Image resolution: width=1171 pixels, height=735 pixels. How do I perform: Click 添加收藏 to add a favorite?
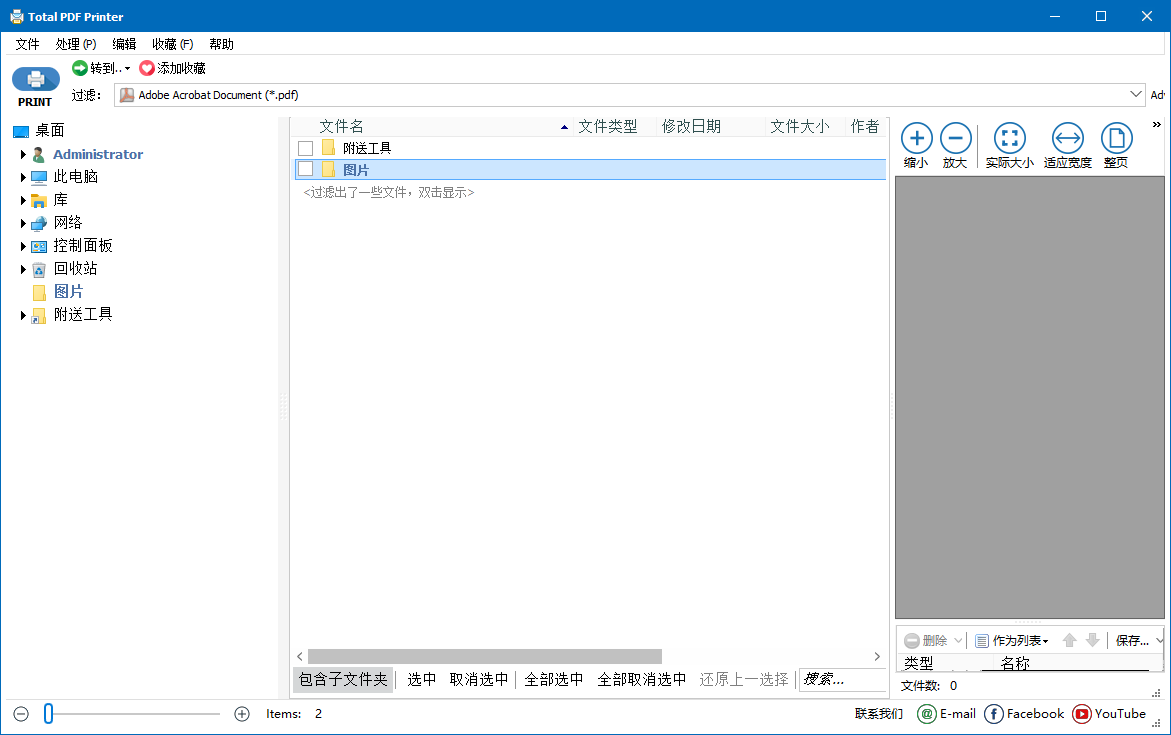(x=174, y=67)
